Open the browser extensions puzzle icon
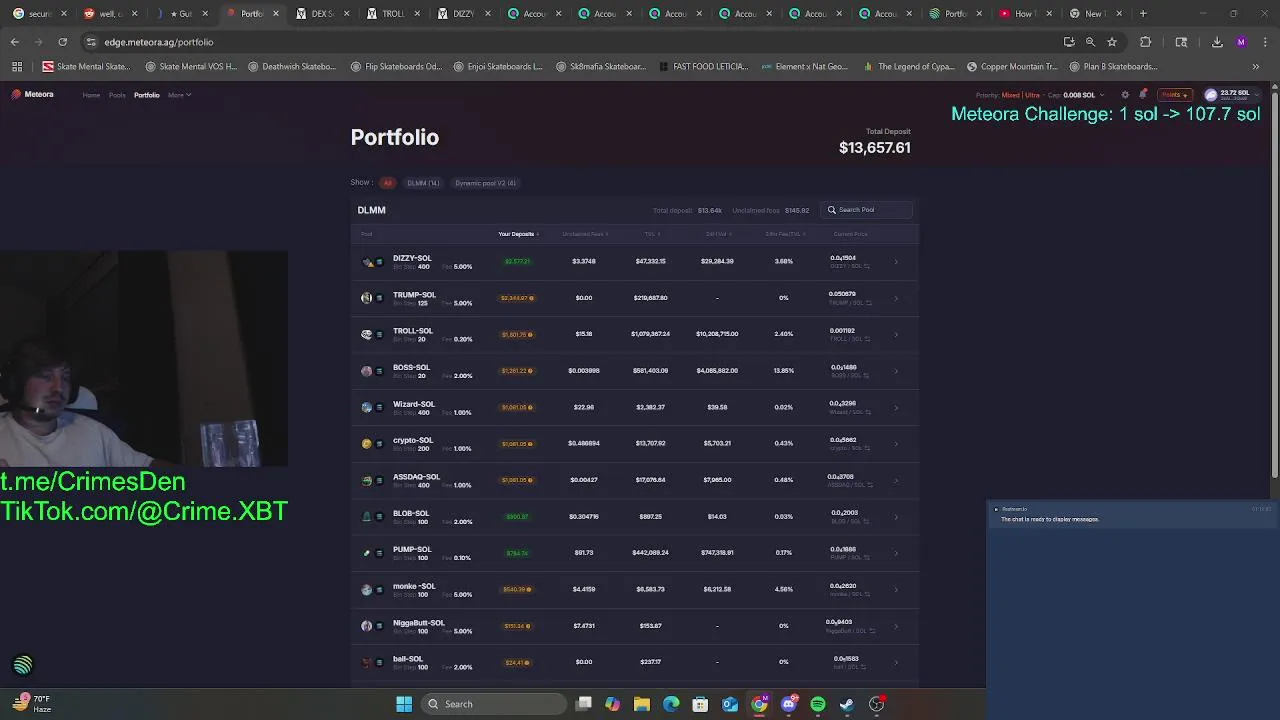Viewport: 1280px width, 720px height. point(1146,42)
